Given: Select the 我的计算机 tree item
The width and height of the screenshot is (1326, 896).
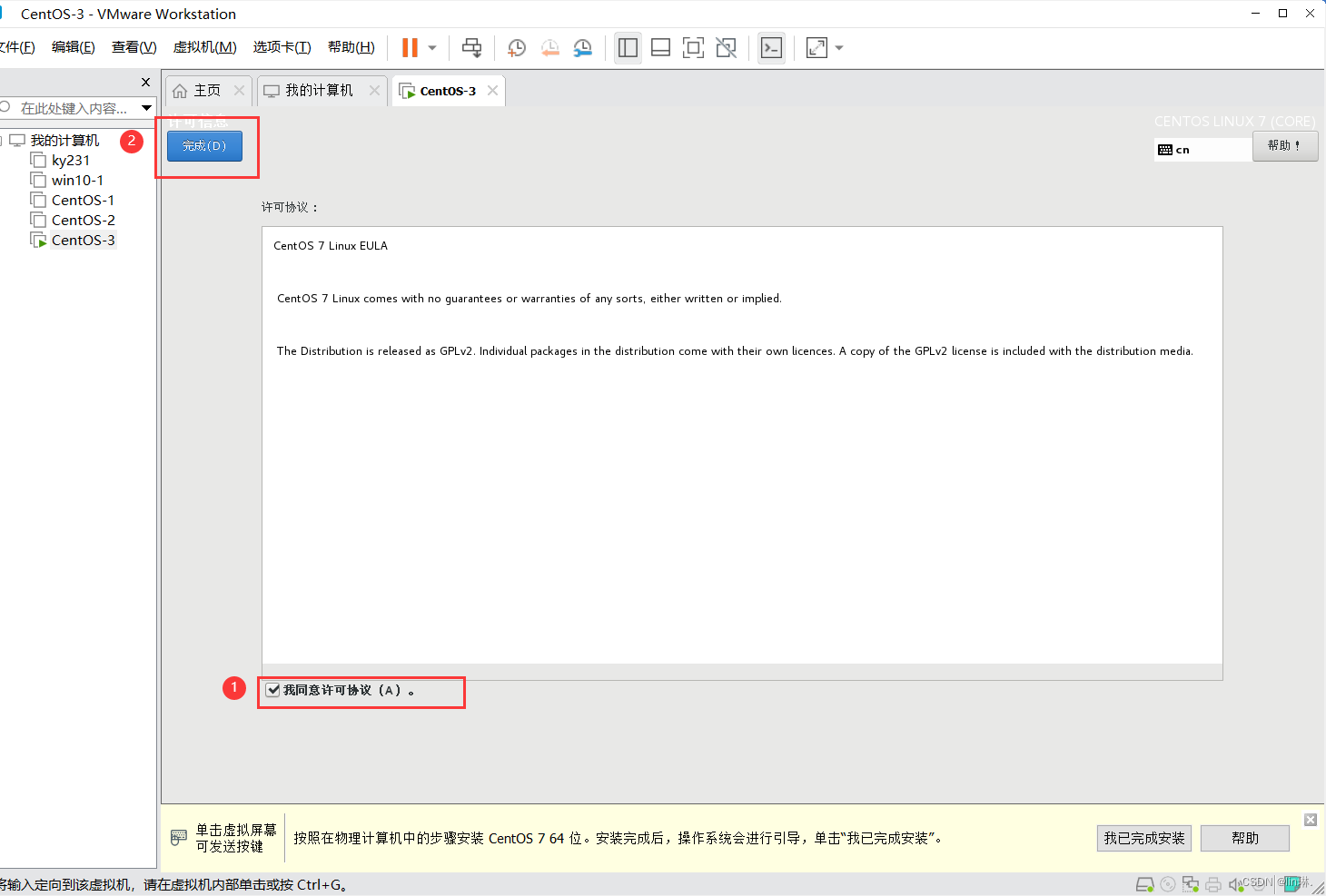Looking at the screenshot, I should [x=64, y=141].
